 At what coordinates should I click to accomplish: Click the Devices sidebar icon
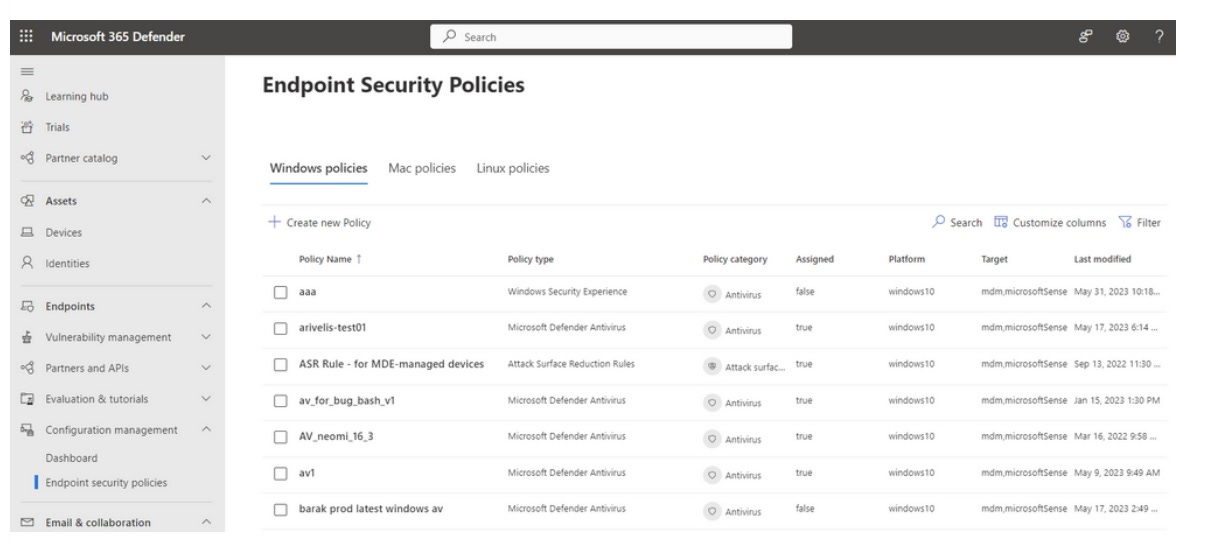[x=27, y=233]
